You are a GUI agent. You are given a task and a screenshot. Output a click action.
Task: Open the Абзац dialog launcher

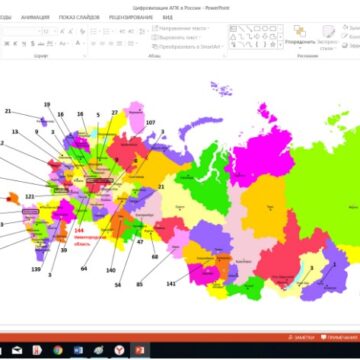coord(224,56)
